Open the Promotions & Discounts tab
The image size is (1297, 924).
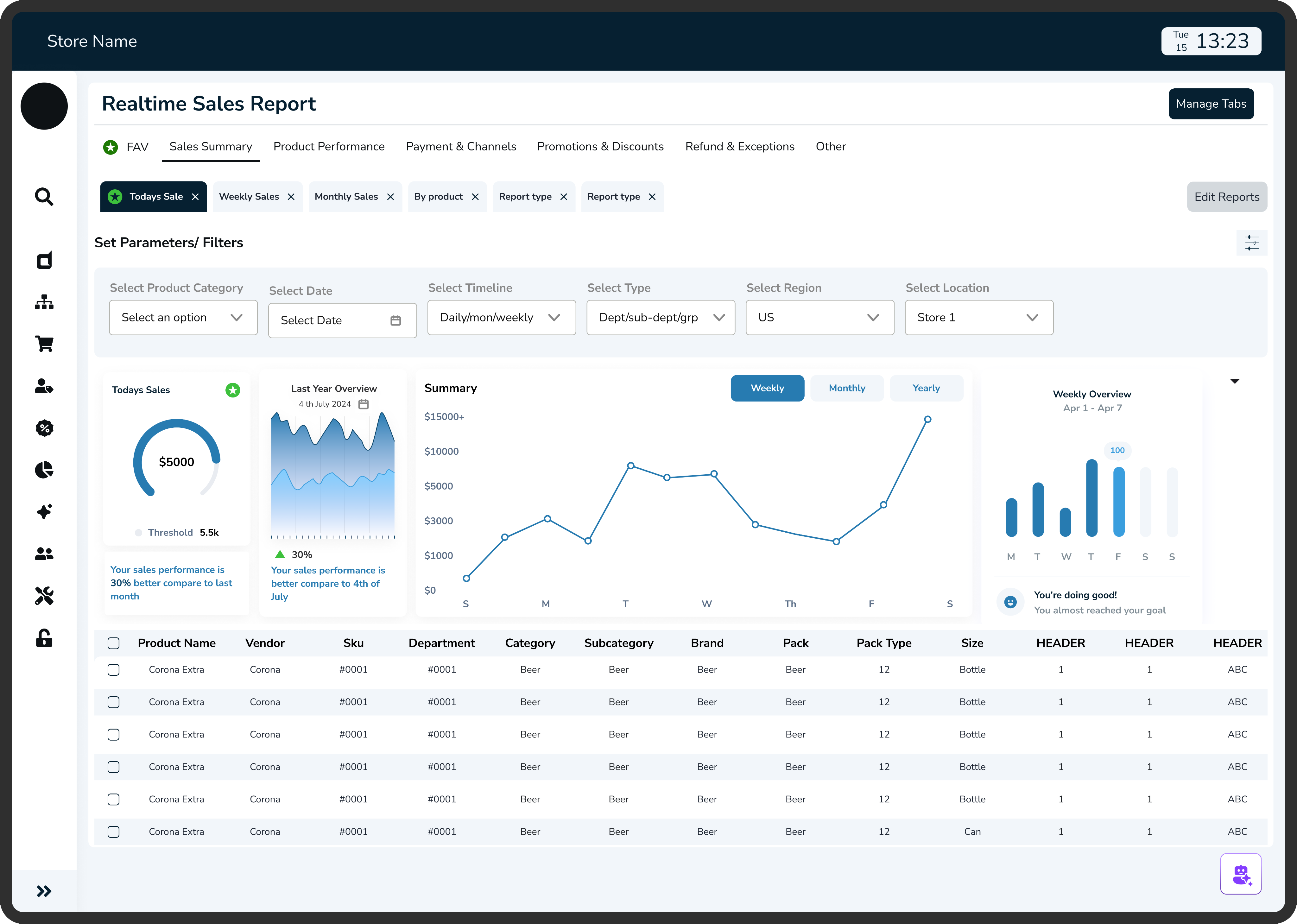600,147
